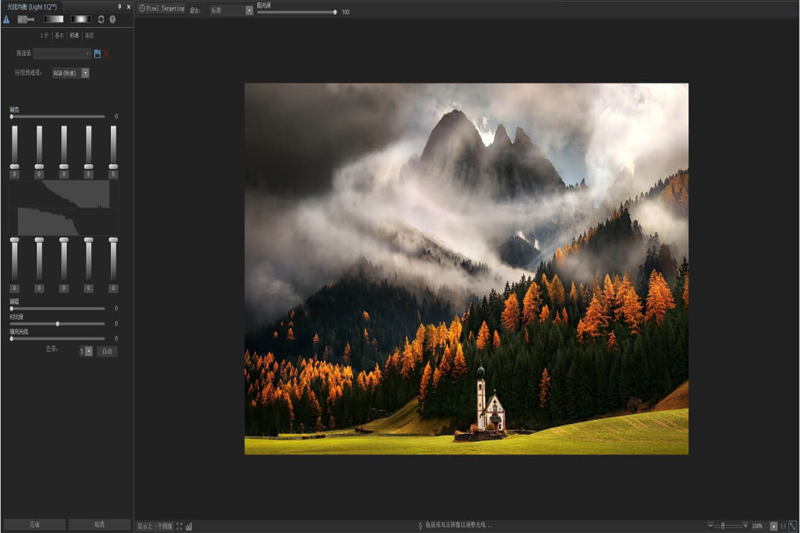Switch to the 1步 tab
Image resolution: width=800 pixels, height=533 pixels.
click(x=44, y=35)
